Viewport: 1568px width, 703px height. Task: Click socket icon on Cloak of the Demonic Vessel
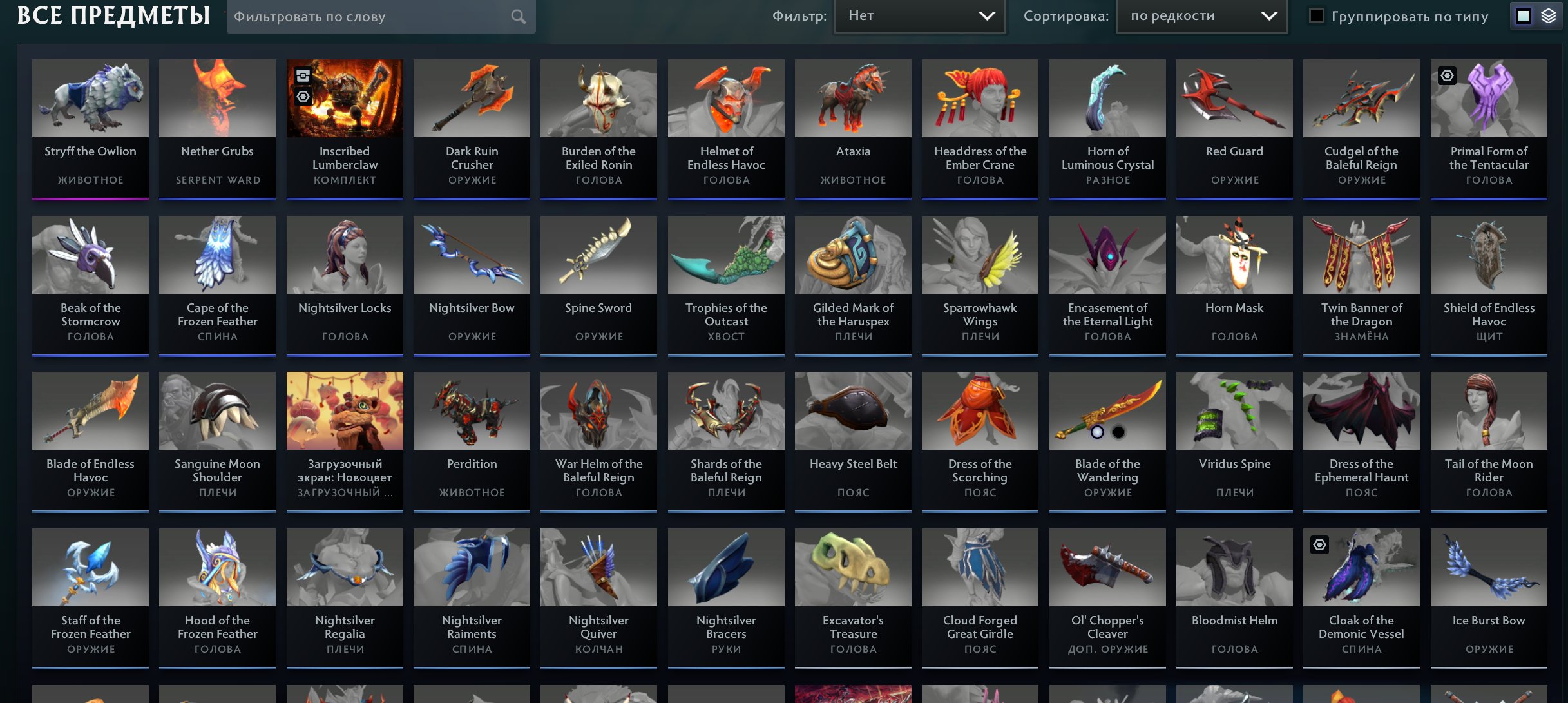pyautogui.click(x=1319, y=545)
